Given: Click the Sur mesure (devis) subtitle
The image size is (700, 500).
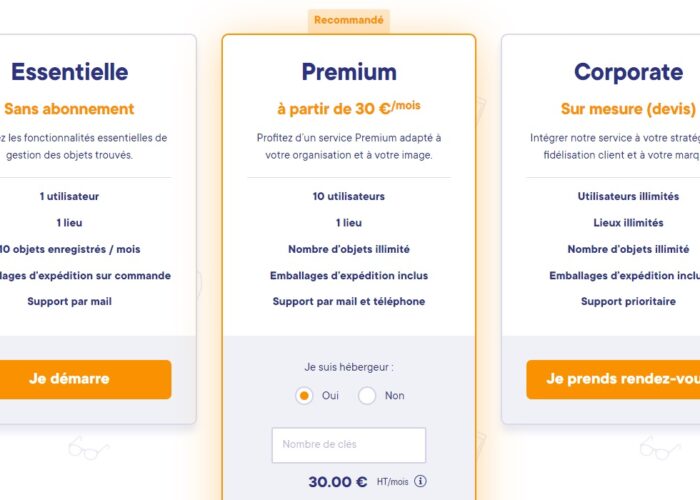Looking at the screenshot, I should click(628, 109).
